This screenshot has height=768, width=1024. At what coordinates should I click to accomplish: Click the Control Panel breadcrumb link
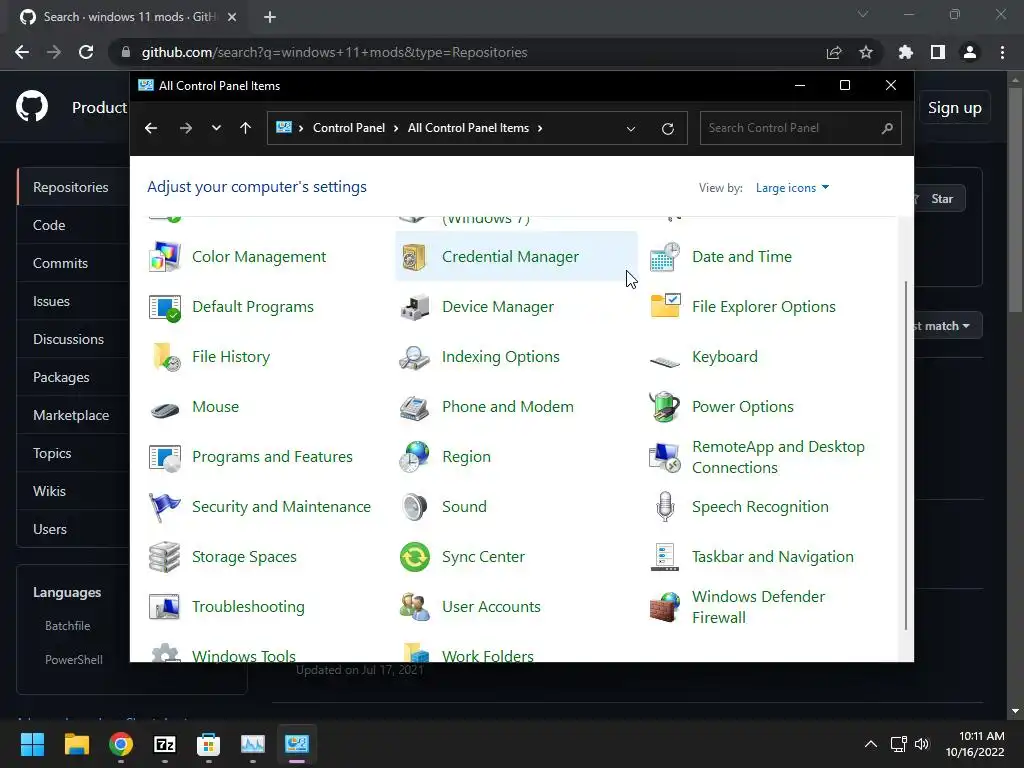tap(349, 128)
